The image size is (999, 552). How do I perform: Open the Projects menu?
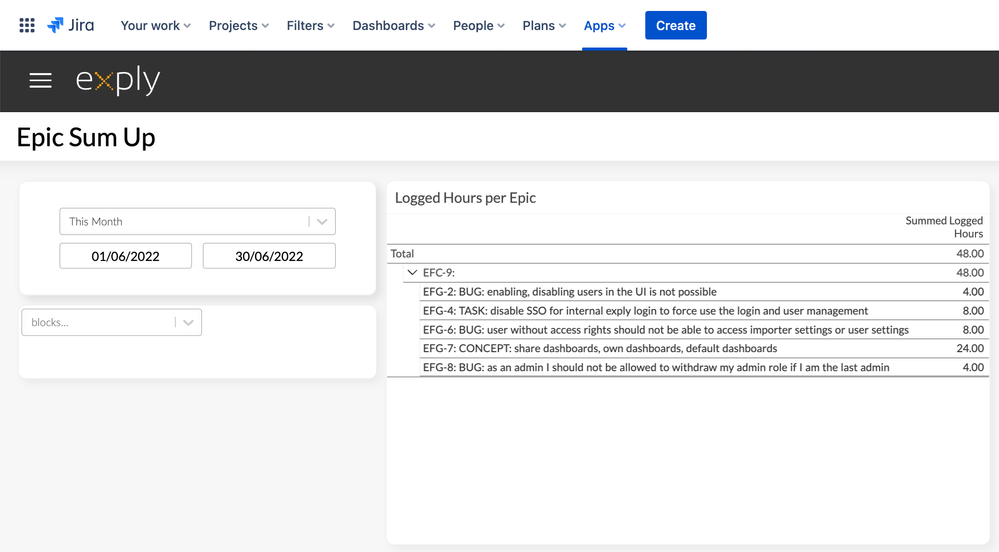point(239,25)
